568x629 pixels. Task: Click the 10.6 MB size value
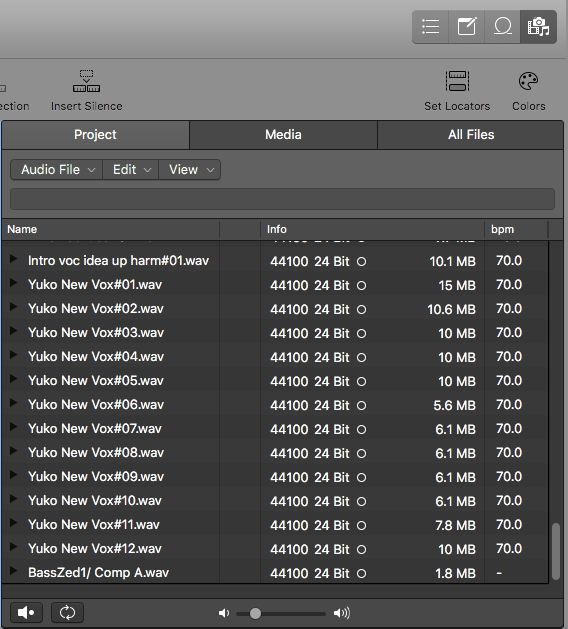(452, 310)
